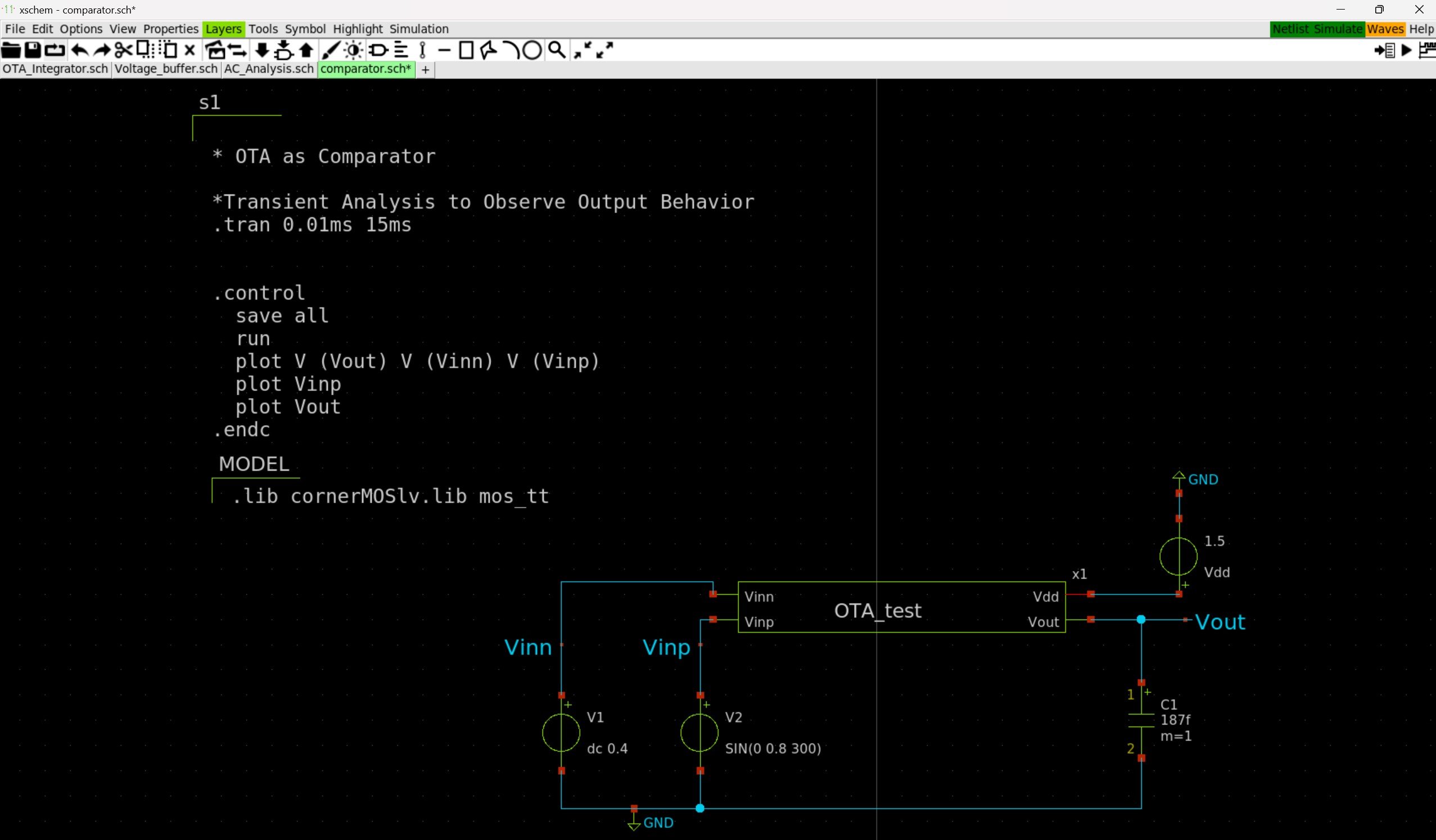Image resolution: width=1436 pixels, height=840 pixels.
Task: Save schematic with floppy disk icon
Action: point(33,51)
